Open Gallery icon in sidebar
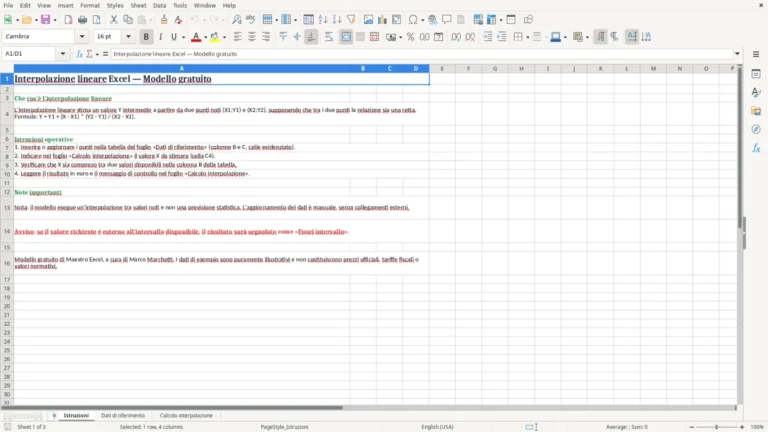Viewport: 768px width, 432px height. point(756,111)
